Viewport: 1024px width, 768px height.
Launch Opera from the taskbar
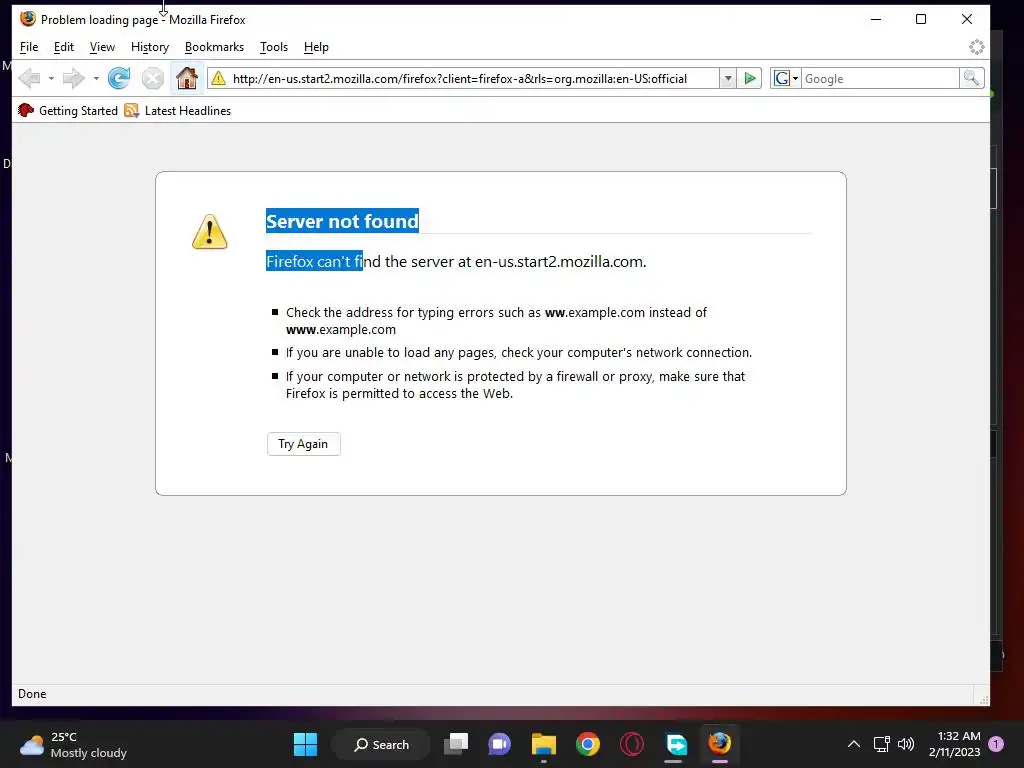click(632, 744)
